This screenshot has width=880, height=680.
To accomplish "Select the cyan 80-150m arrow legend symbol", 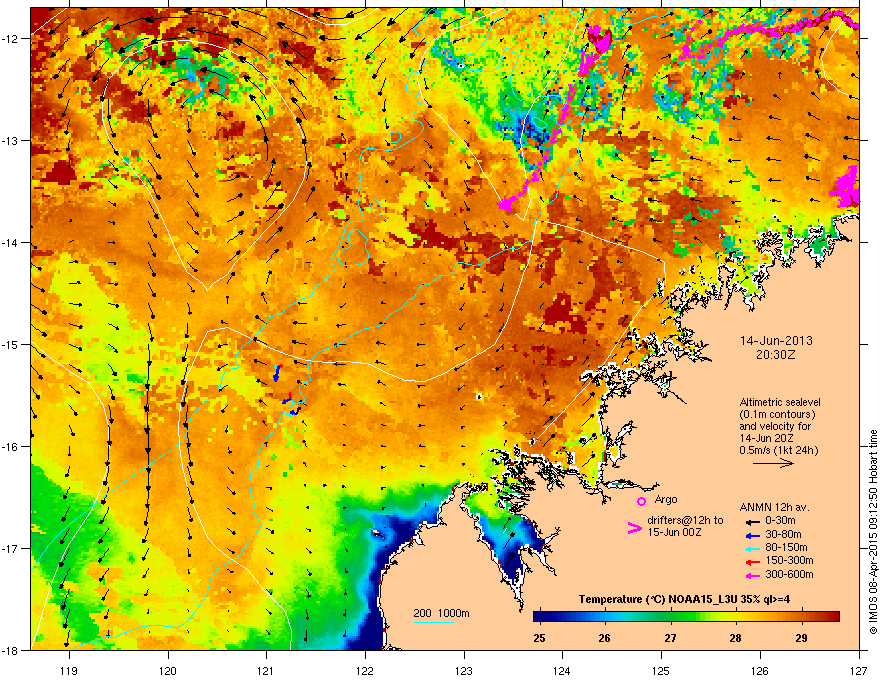I will [x=752, y=548].
